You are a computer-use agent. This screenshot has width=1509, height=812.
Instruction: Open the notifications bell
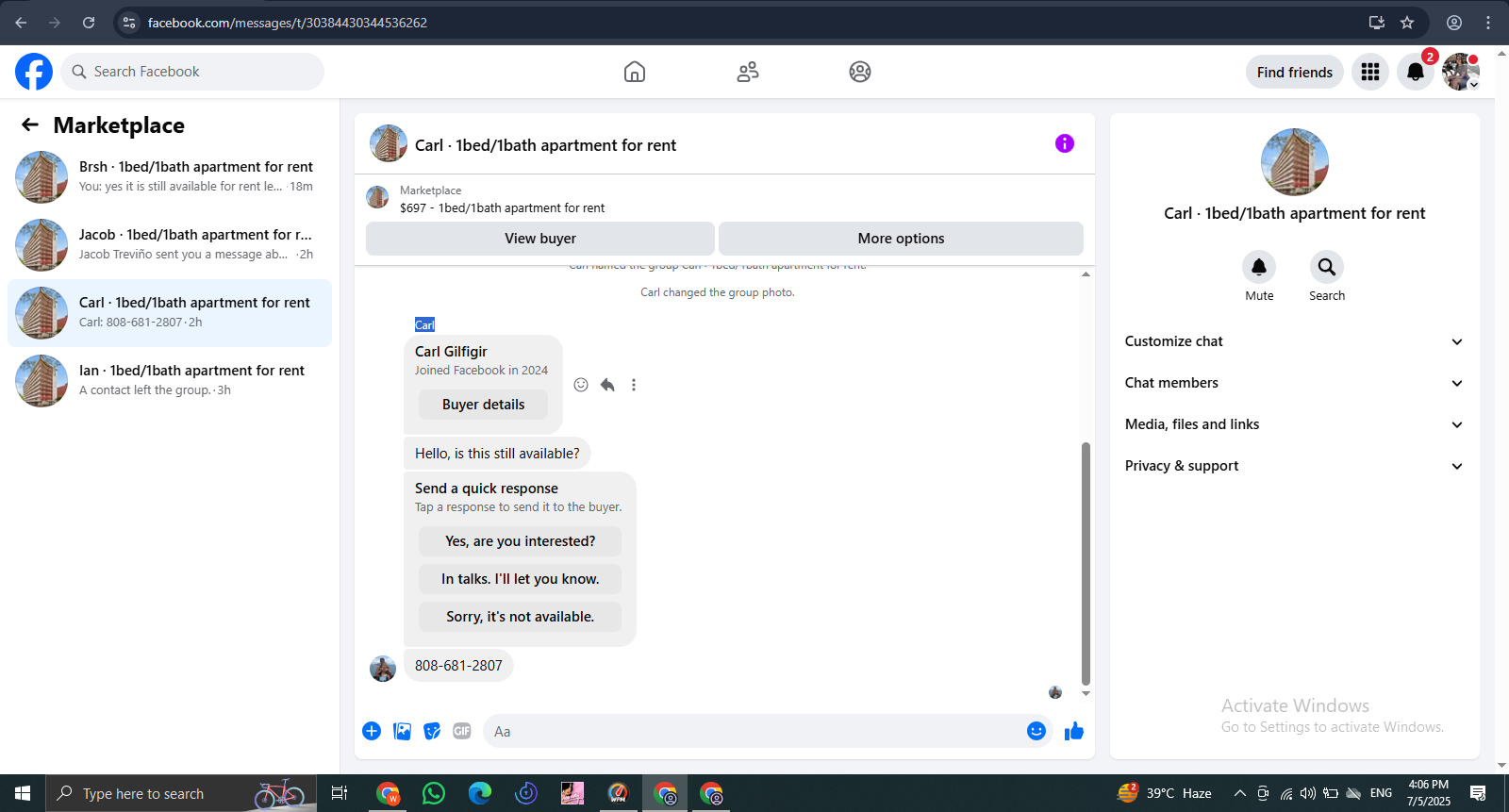(x=1416, y=72)
